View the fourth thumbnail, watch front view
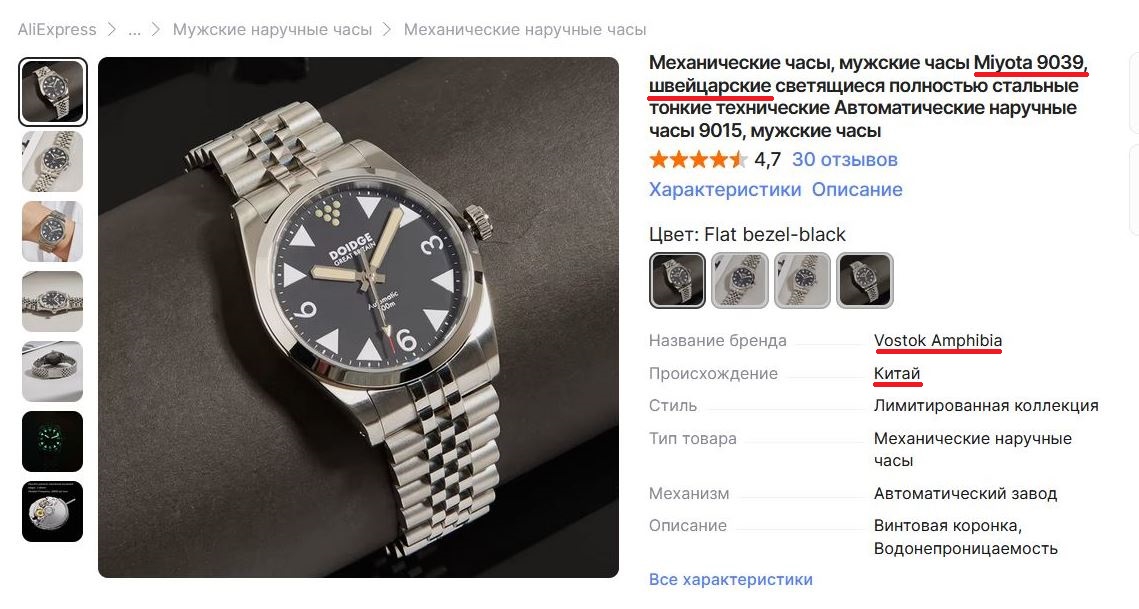The height and width of the screenshot is (609, 1139). tap(52, 302)
